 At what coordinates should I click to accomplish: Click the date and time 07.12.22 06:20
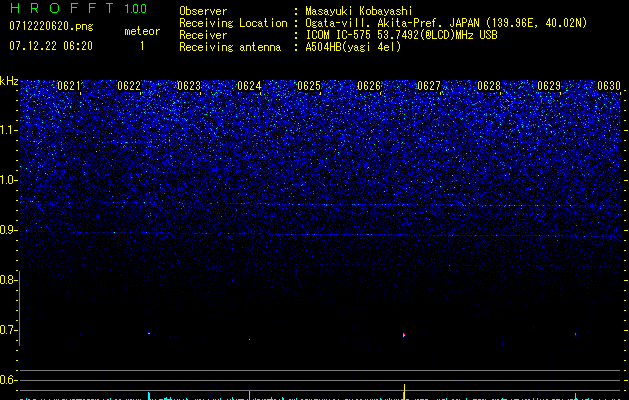51,46
